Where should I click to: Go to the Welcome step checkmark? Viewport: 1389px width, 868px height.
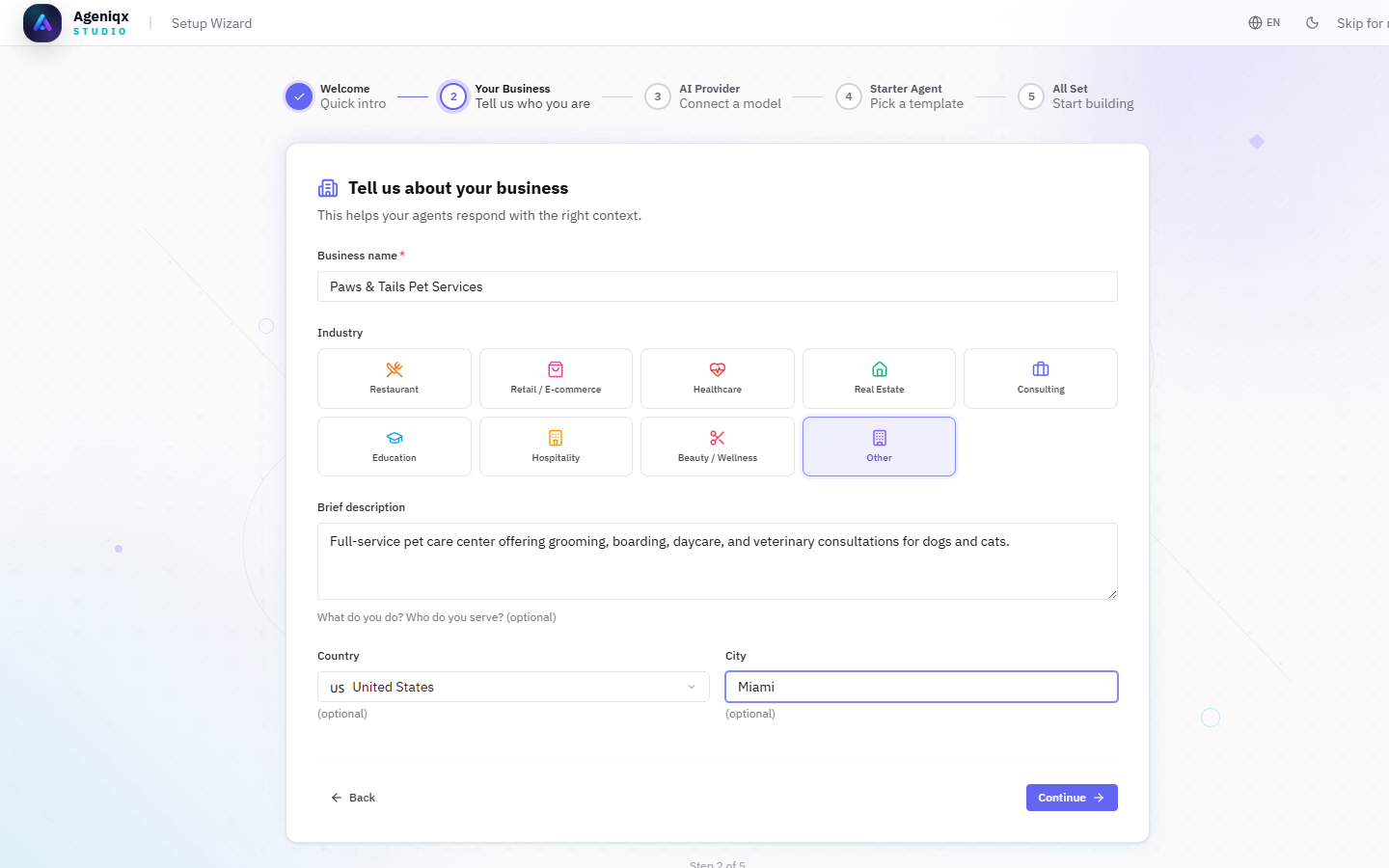[299, 96]
